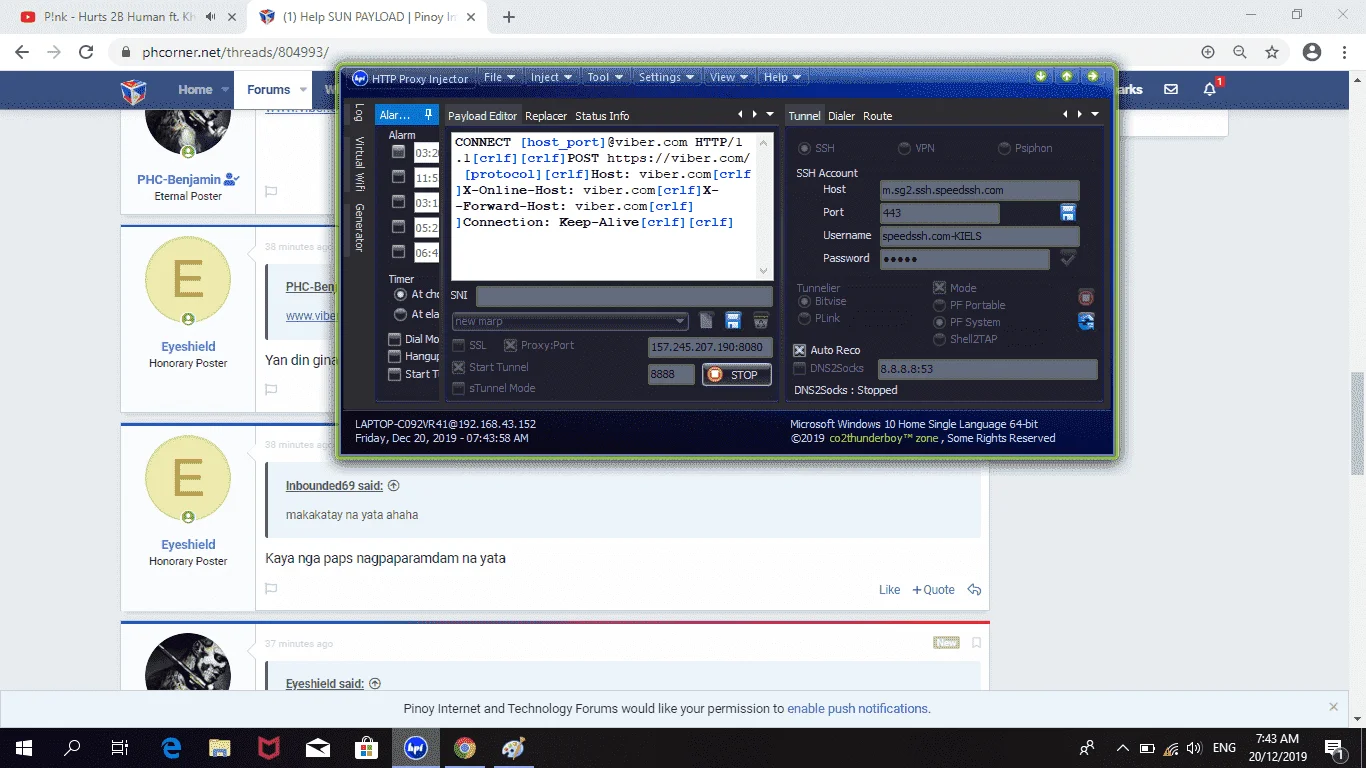The height and width of the screenshot is (768, 1366).
Task: Open Microsoft Store from the taskbar
Action: point(367,747)
